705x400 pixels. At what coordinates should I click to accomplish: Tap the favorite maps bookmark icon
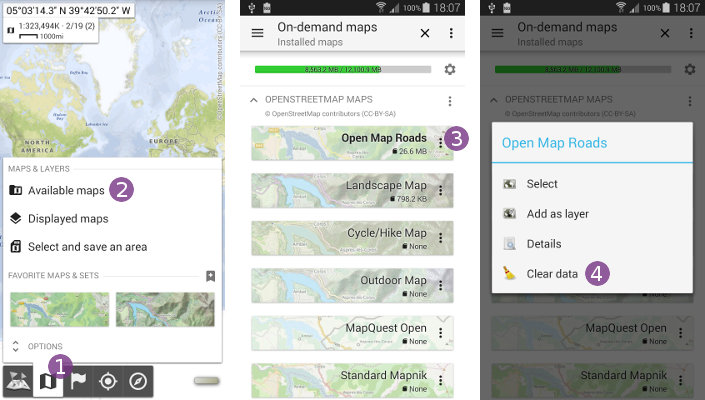[210, 276]
